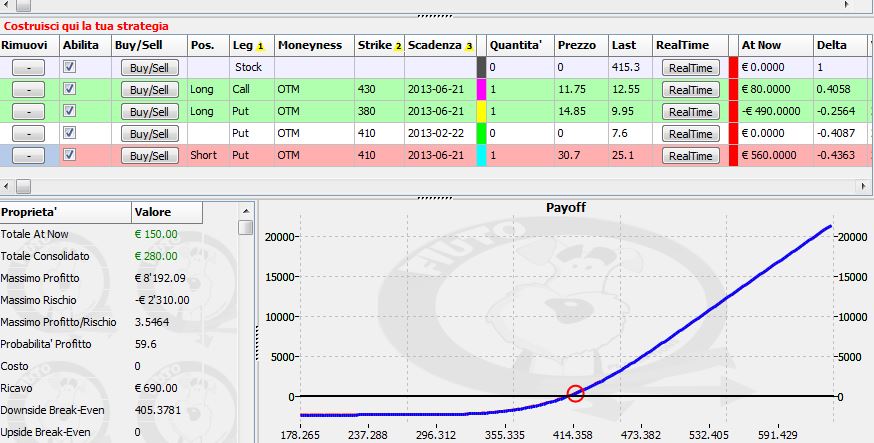Click Buy/Sell button for Long Put 380

149,112
